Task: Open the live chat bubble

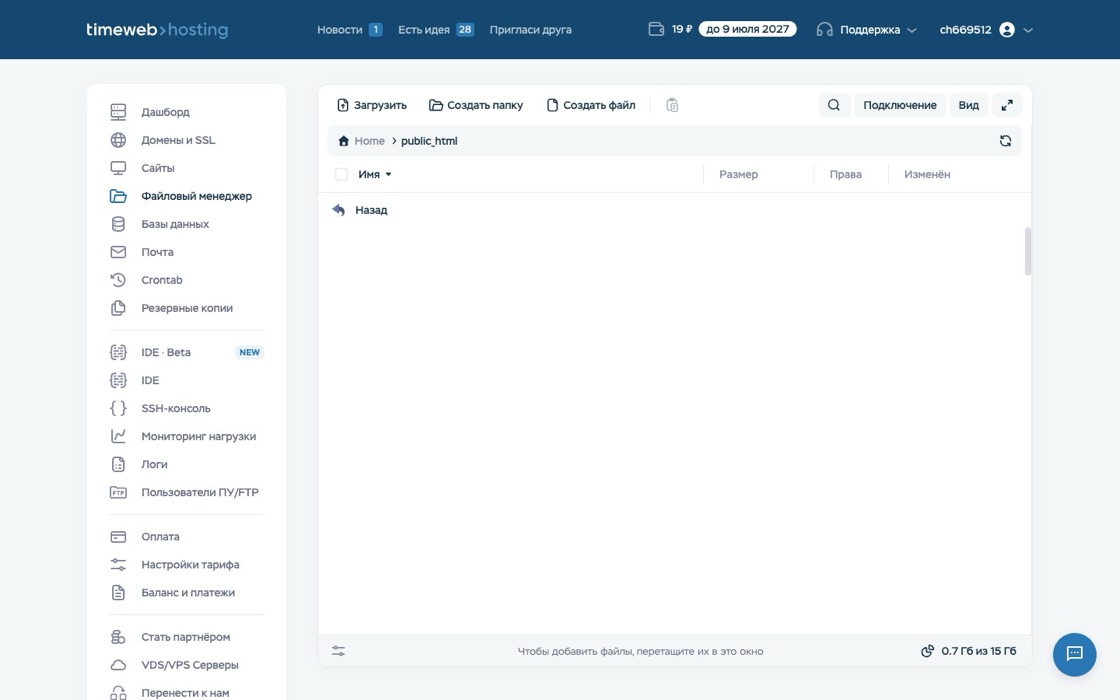Action: [1074, 654]
